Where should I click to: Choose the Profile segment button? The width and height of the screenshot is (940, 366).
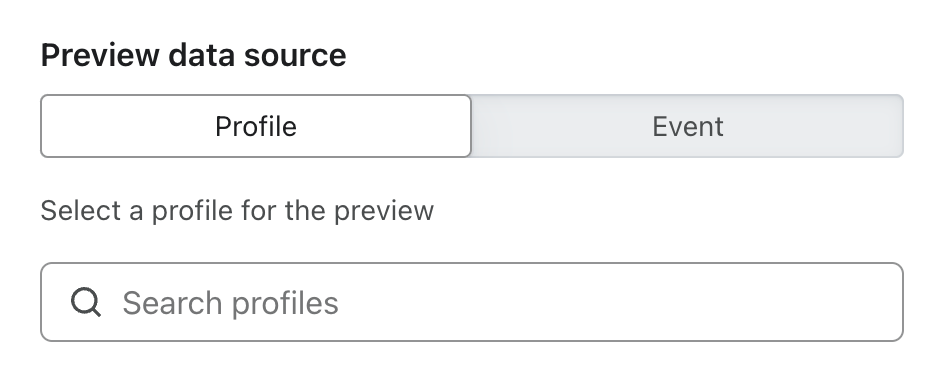[x=256, y=126]
